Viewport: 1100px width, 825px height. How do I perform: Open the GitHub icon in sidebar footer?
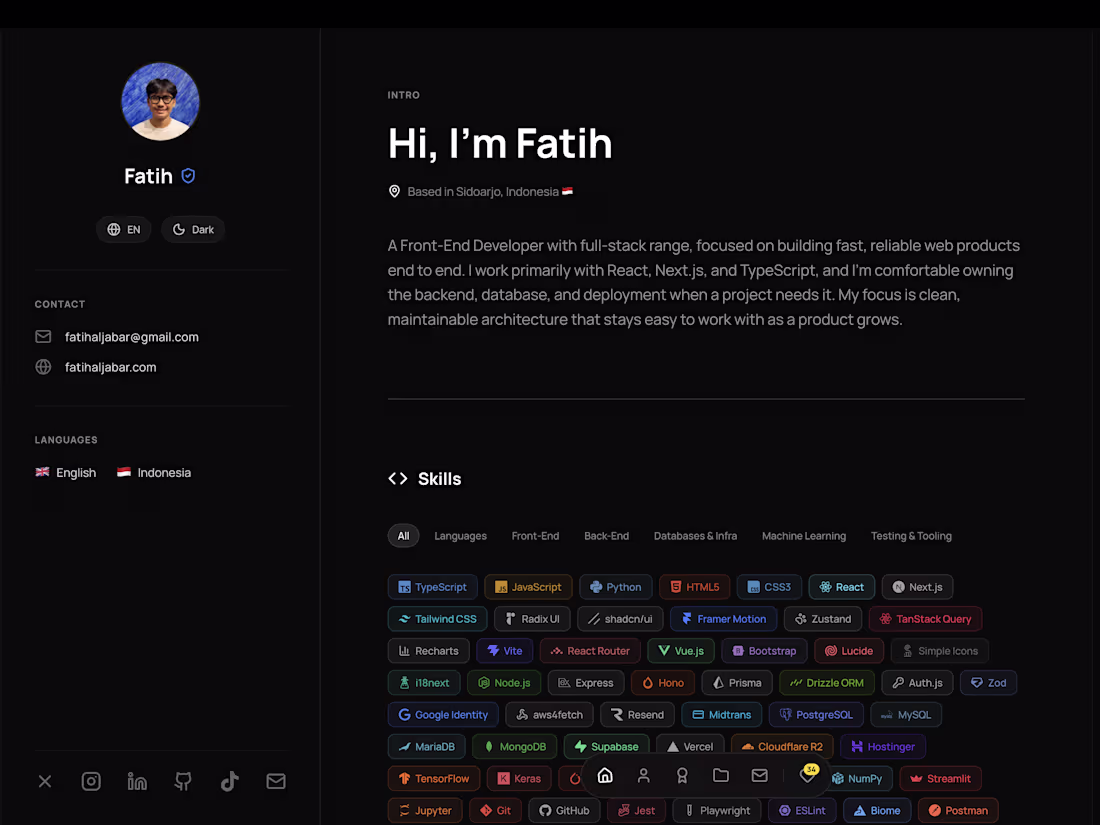pyautogui.click(x=183, y=781)
